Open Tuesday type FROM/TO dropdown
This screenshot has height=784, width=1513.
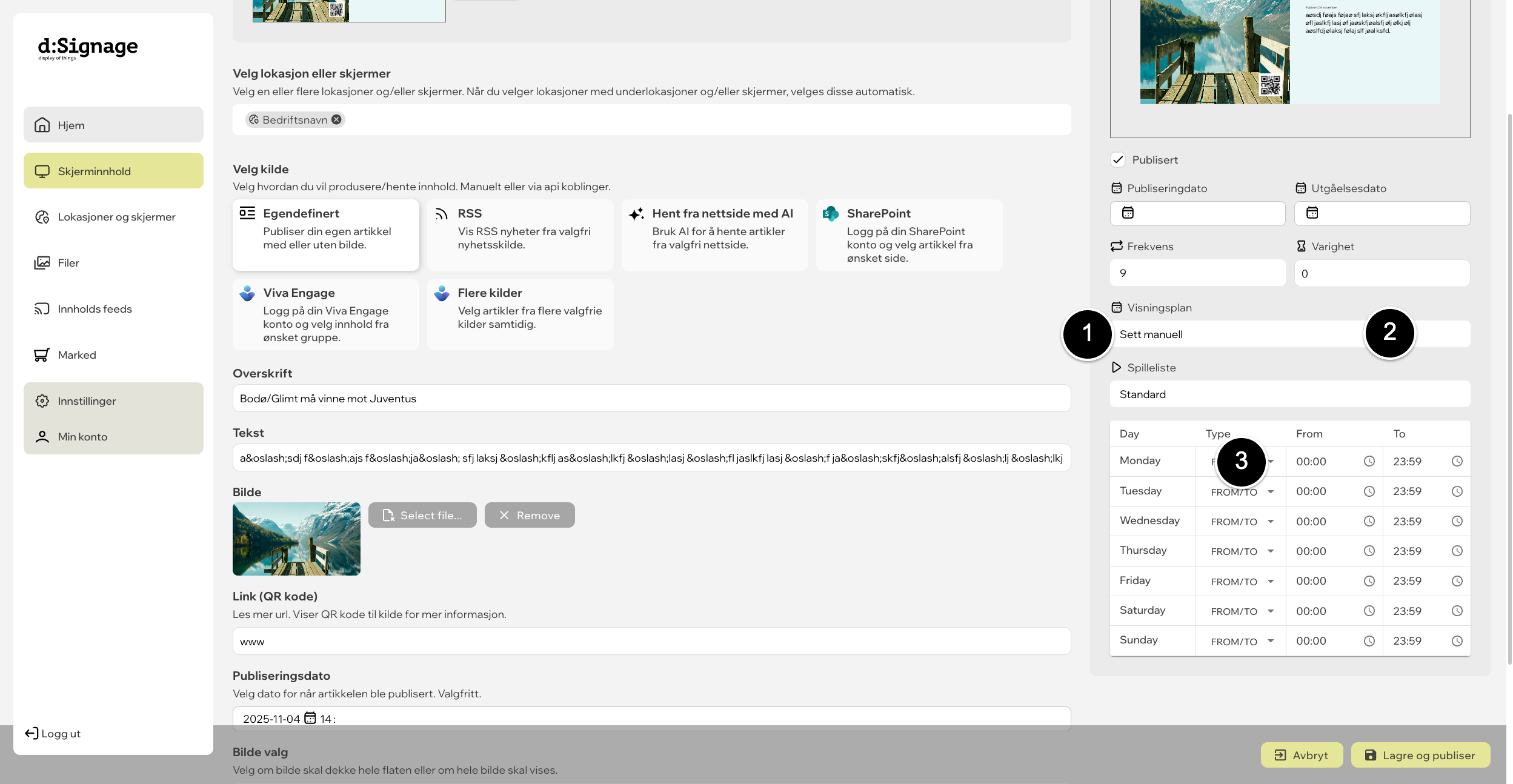(1242, 491)
